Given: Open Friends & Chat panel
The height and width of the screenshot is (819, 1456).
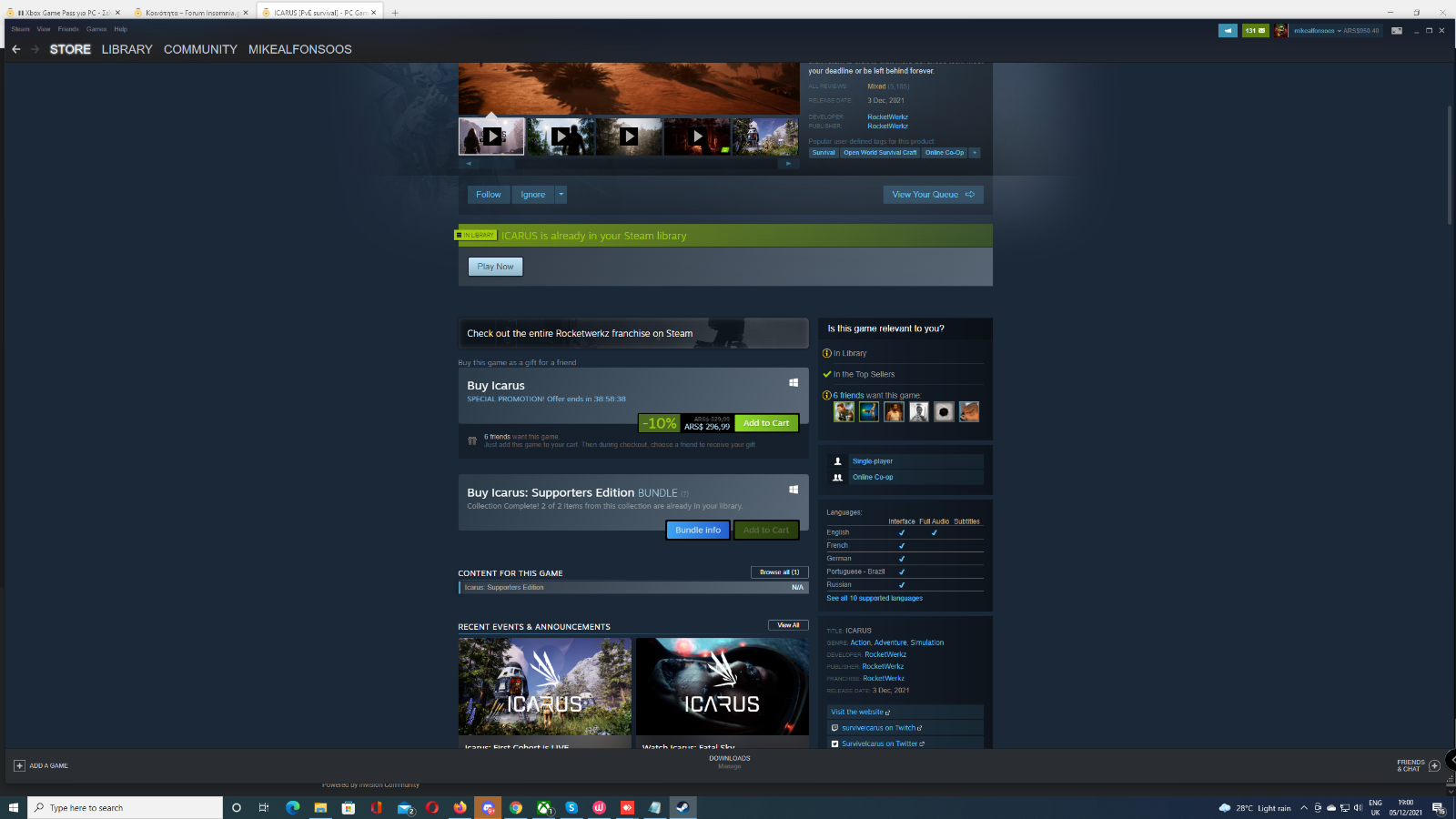Looking at the screenshot, I should (1418, 765).
